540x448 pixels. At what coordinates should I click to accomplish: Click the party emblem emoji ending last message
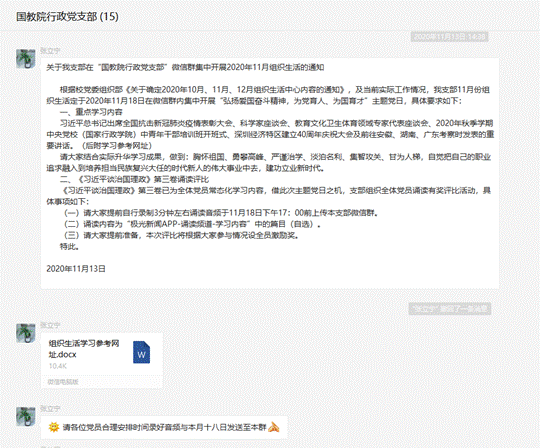(273, 427)
